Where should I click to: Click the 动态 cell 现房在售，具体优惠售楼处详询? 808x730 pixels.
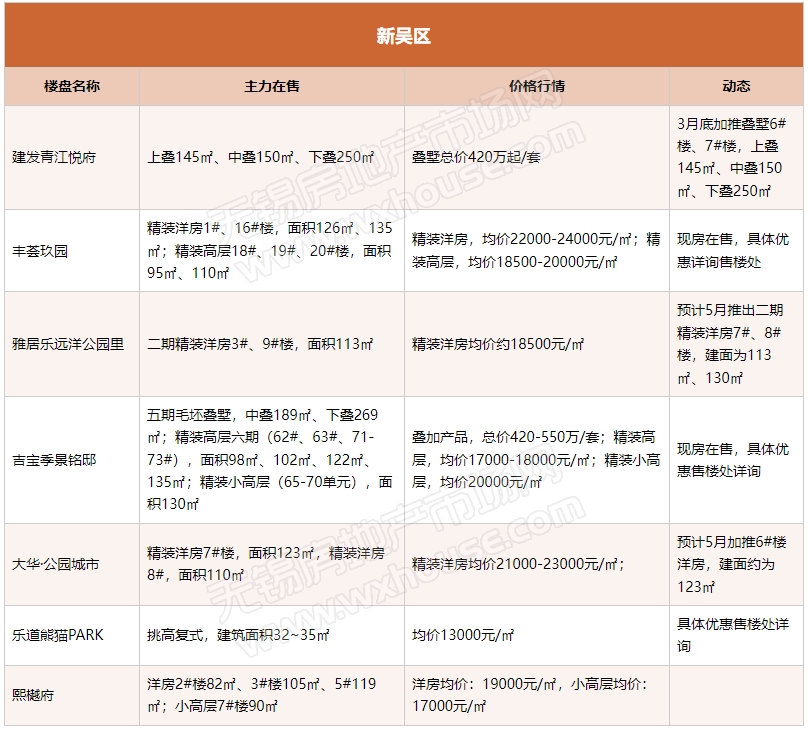click(x=736, y=460)
